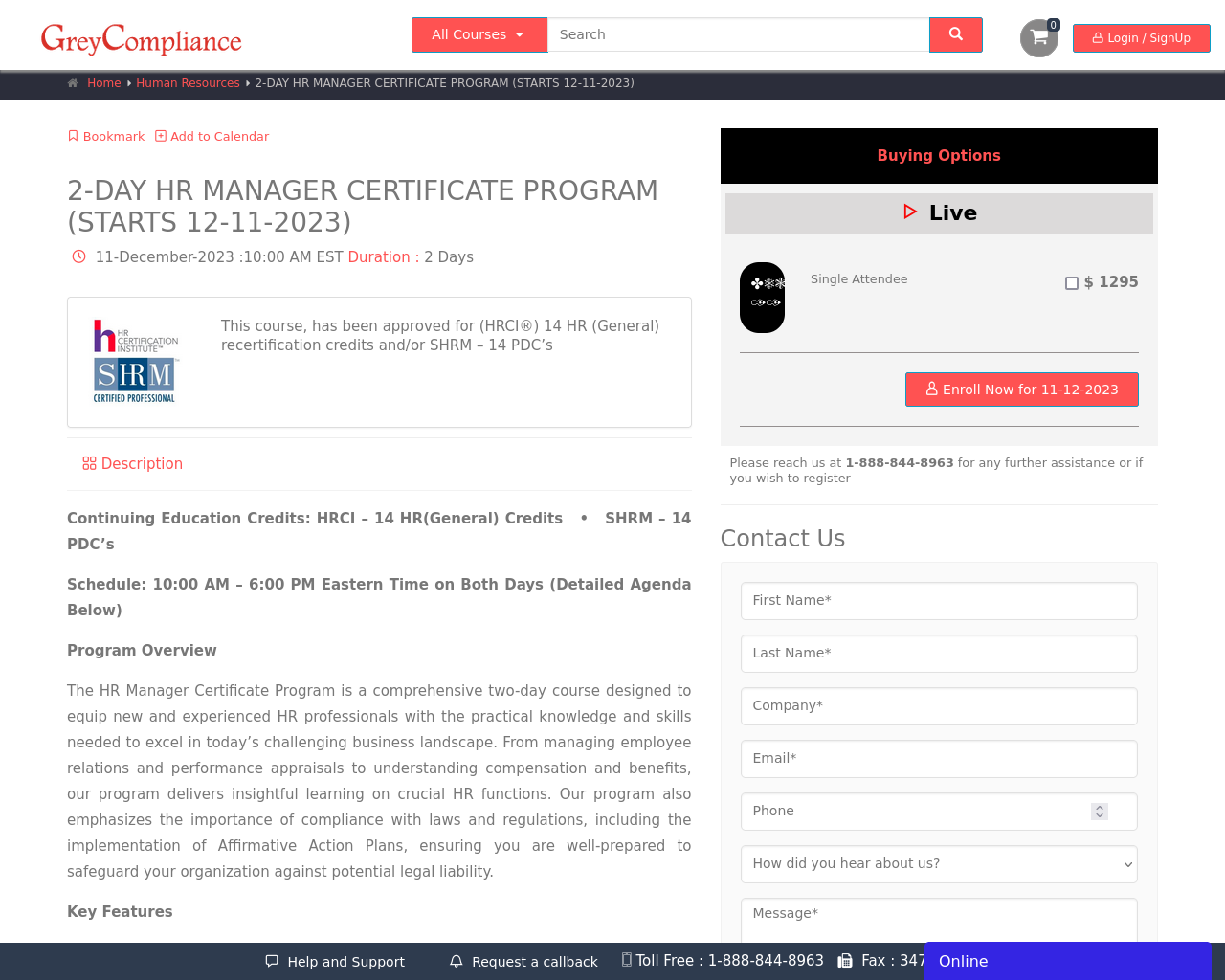The width and height of the screenshot is (1225, 980).
Task: Click the Live play triangle icon
Action: point(910,212)
